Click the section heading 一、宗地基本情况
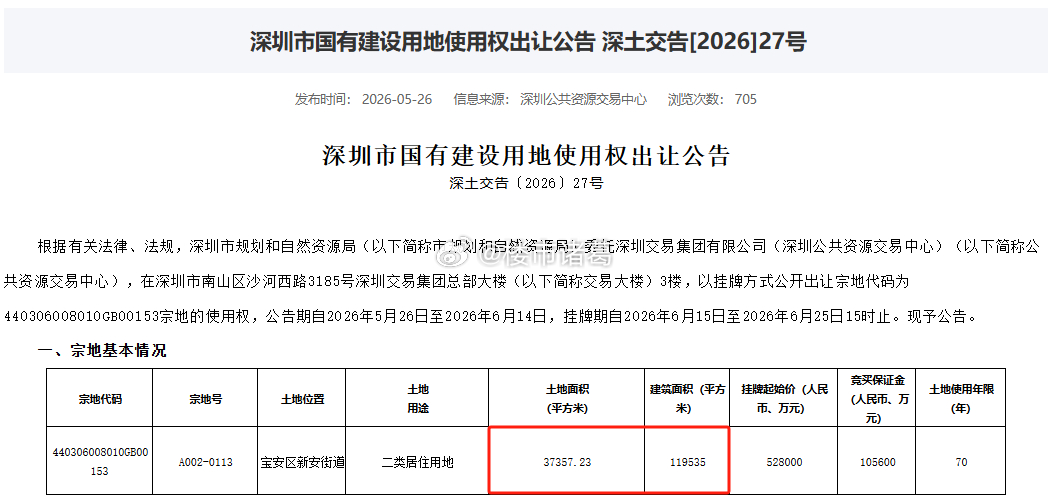The width and height of the screenshot is (1052, 504). pos(101,350)
